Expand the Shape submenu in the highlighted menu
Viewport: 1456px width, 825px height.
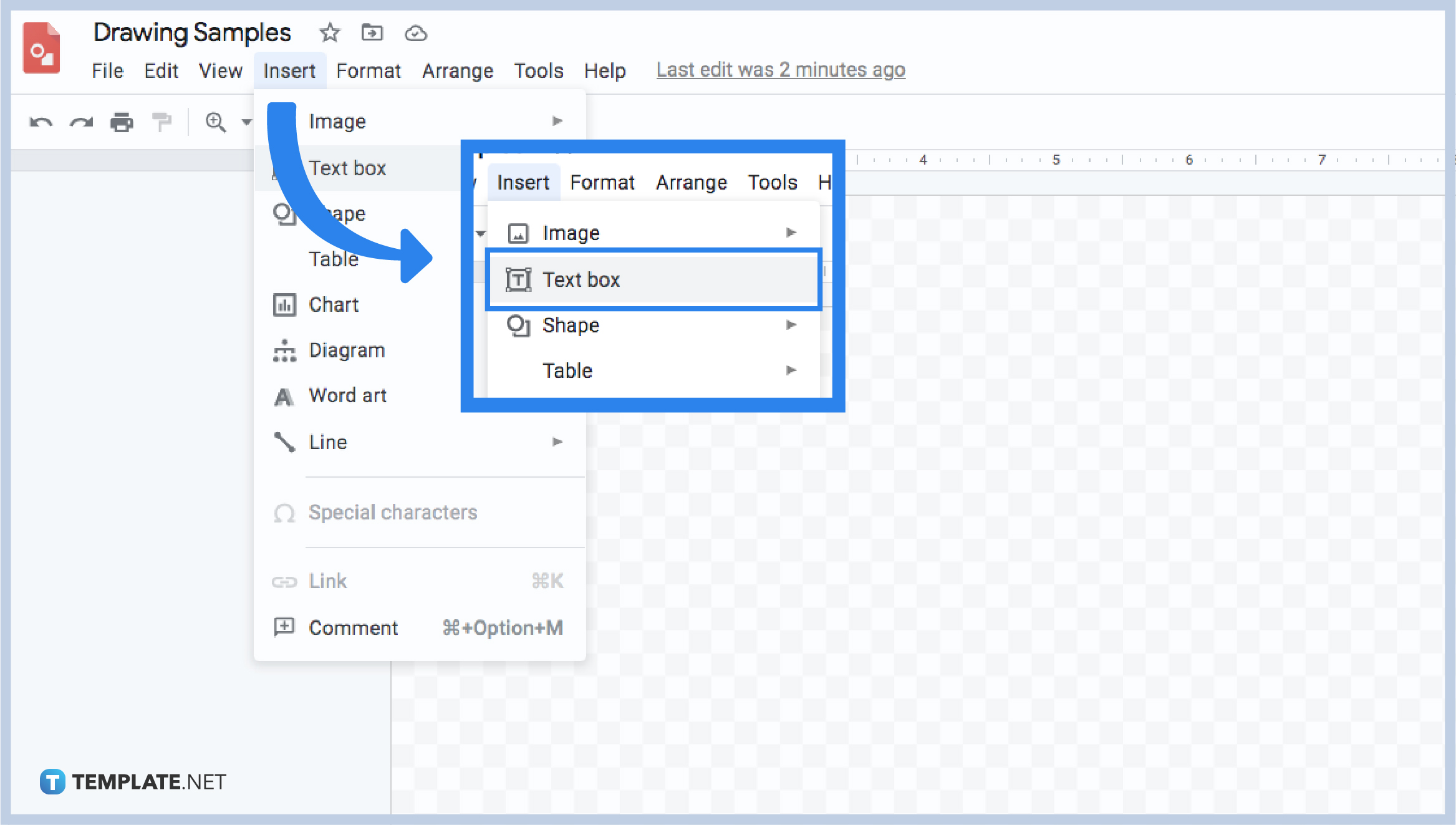point(791,325)
